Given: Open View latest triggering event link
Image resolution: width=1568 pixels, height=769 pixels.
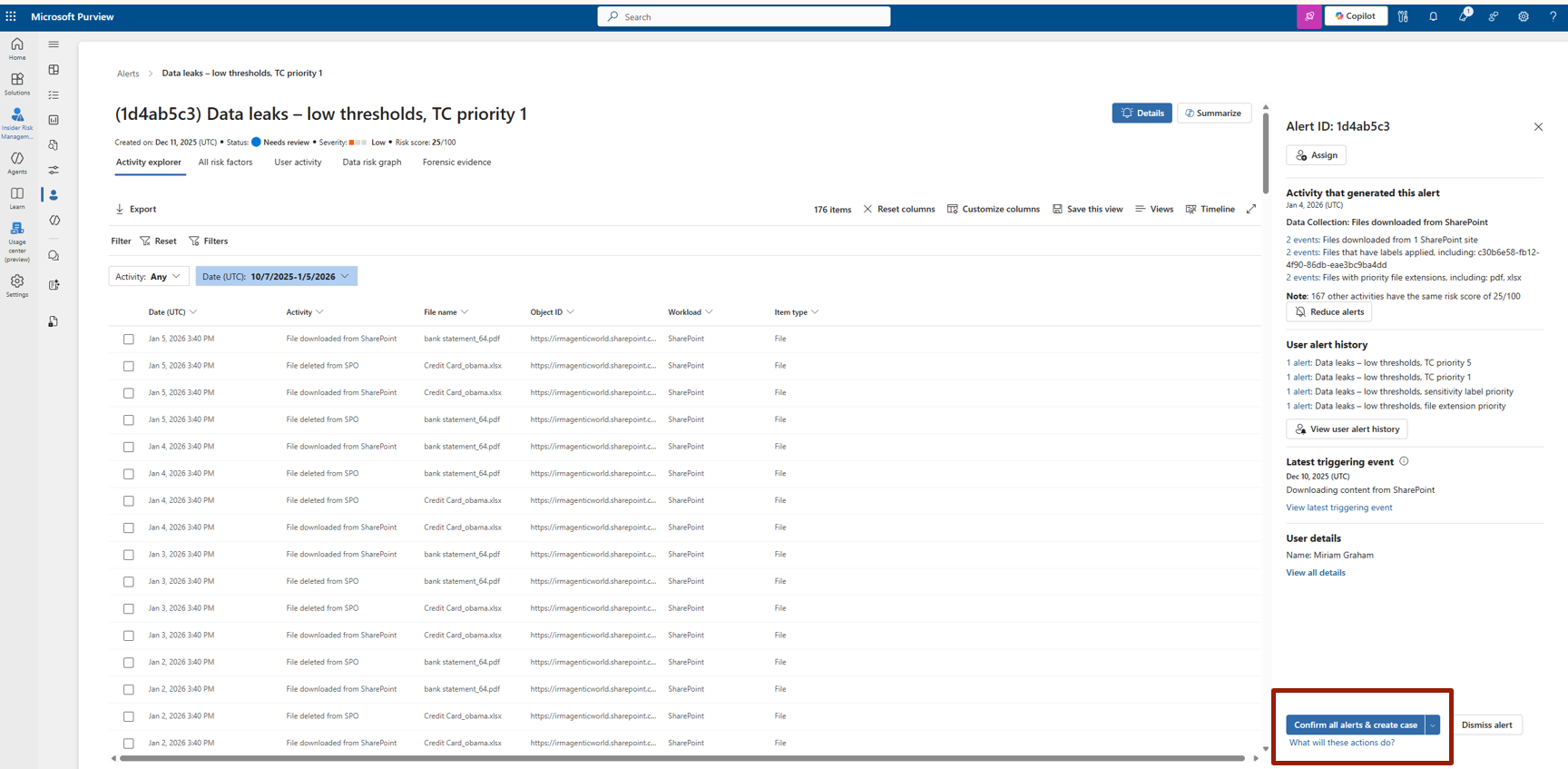Looking at the screenshot, I should click(1338, 508).
